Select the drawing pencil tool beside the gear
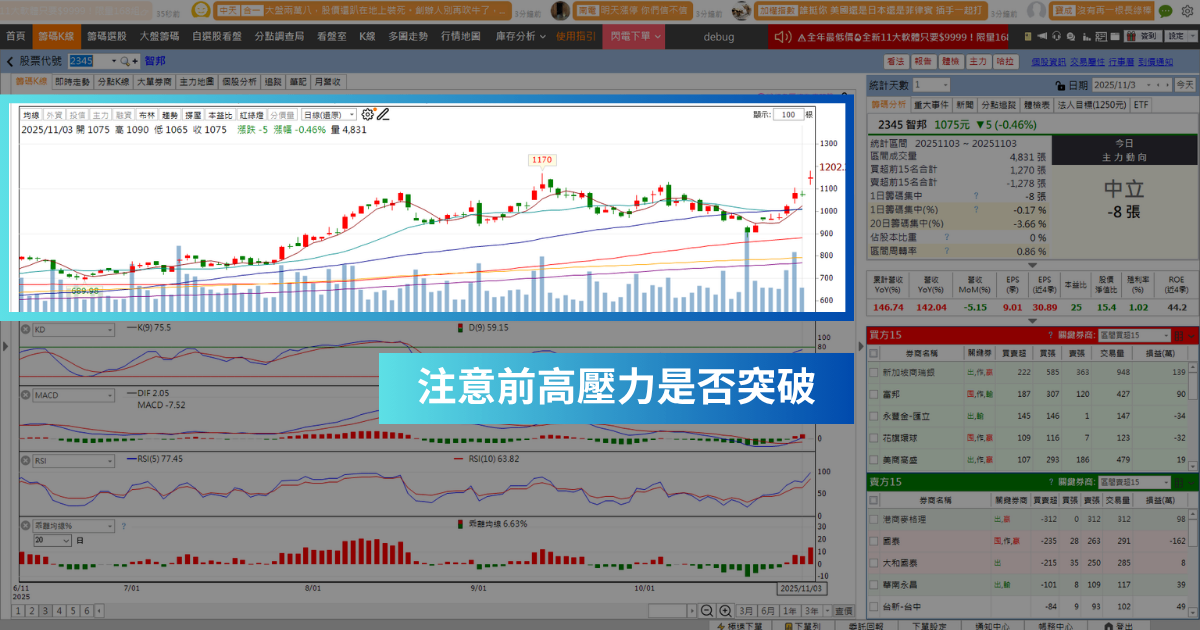1200x630 pixels. tap(384, 113)
